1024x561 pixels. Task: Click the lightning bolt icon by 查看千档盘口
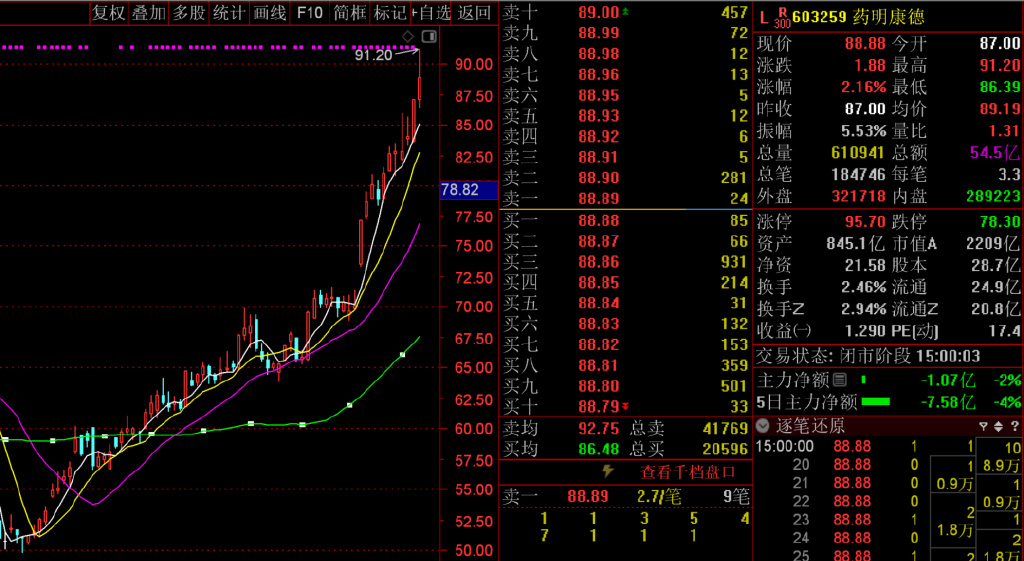607,471
